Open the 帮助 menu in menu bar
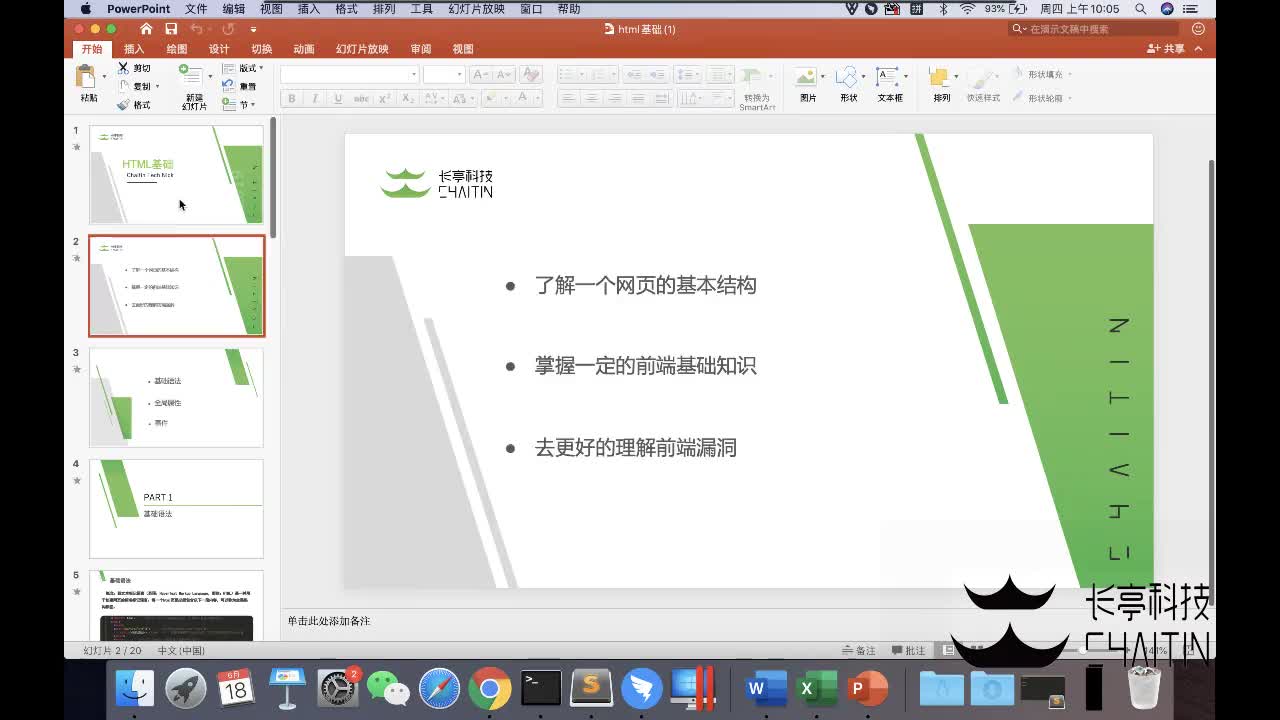Viewport: 1280px width, 720px height. (x=569, y=9)
